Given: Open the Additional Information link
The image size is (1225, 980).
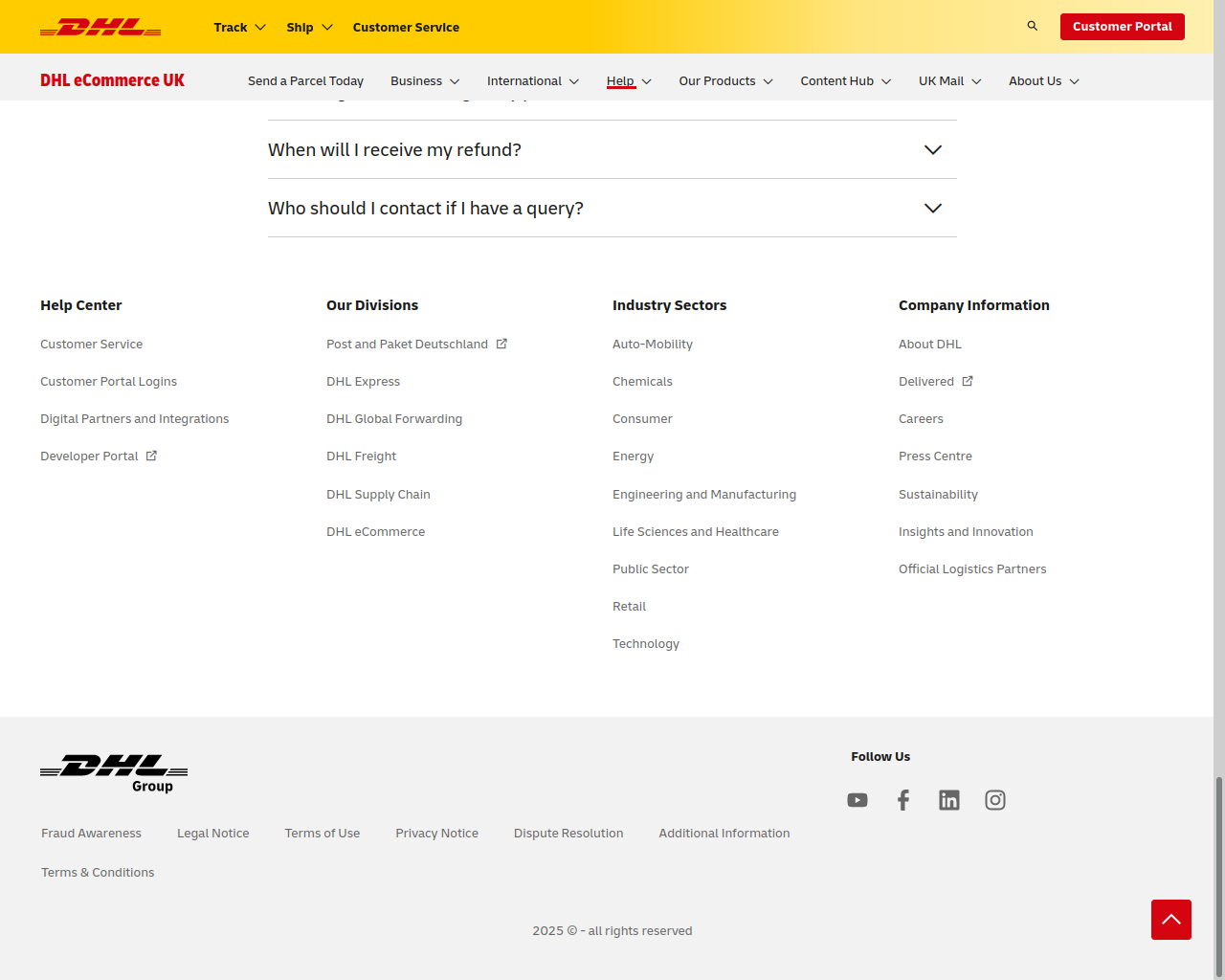Looking at the screenshot, I should click(724, 833).
